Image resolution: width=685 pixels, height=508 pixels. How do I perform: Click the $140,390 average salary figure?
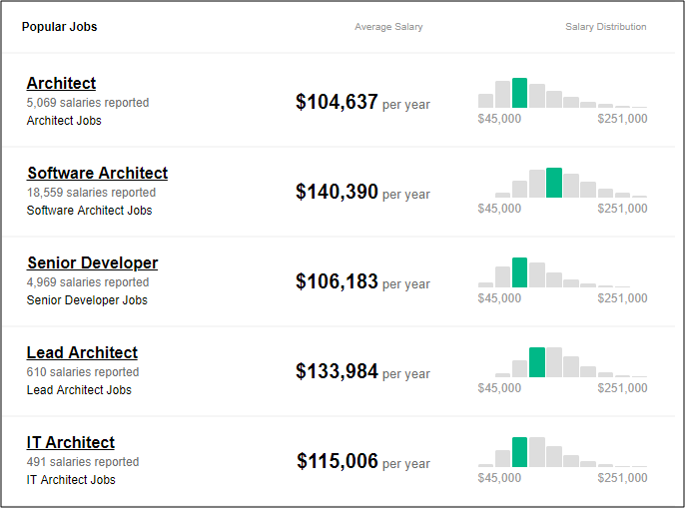tap(337, 192)
